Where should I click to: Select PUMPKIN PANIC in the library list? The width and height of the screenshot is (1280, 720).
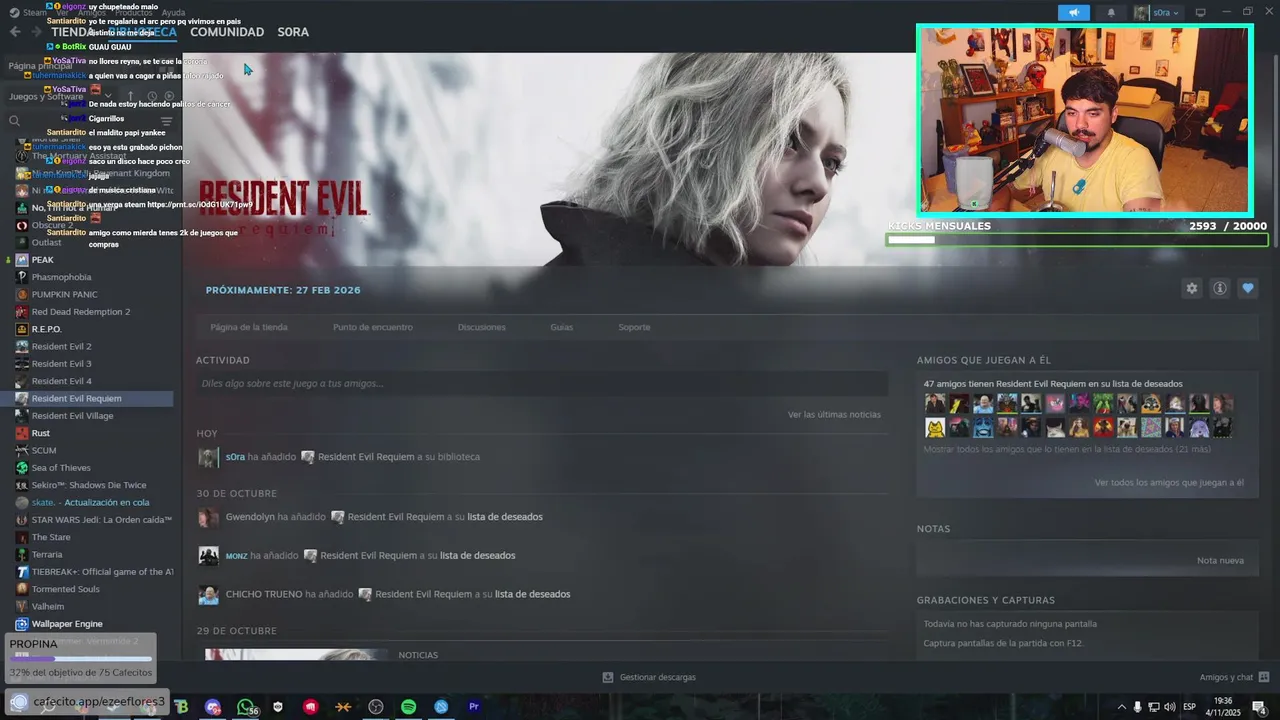click(x=64, y=294)
